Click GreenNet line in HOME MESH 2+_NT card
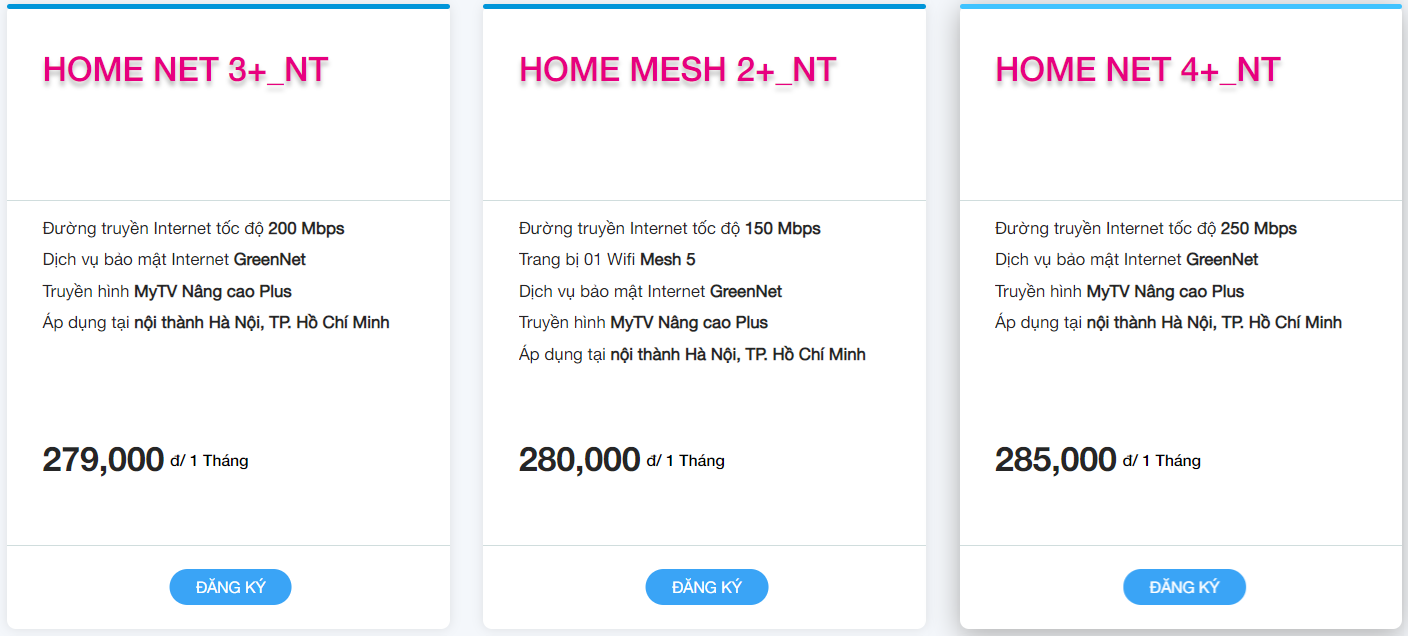Image resolution: width=1408 pixels, height=636 pixels. click(650, 292)
